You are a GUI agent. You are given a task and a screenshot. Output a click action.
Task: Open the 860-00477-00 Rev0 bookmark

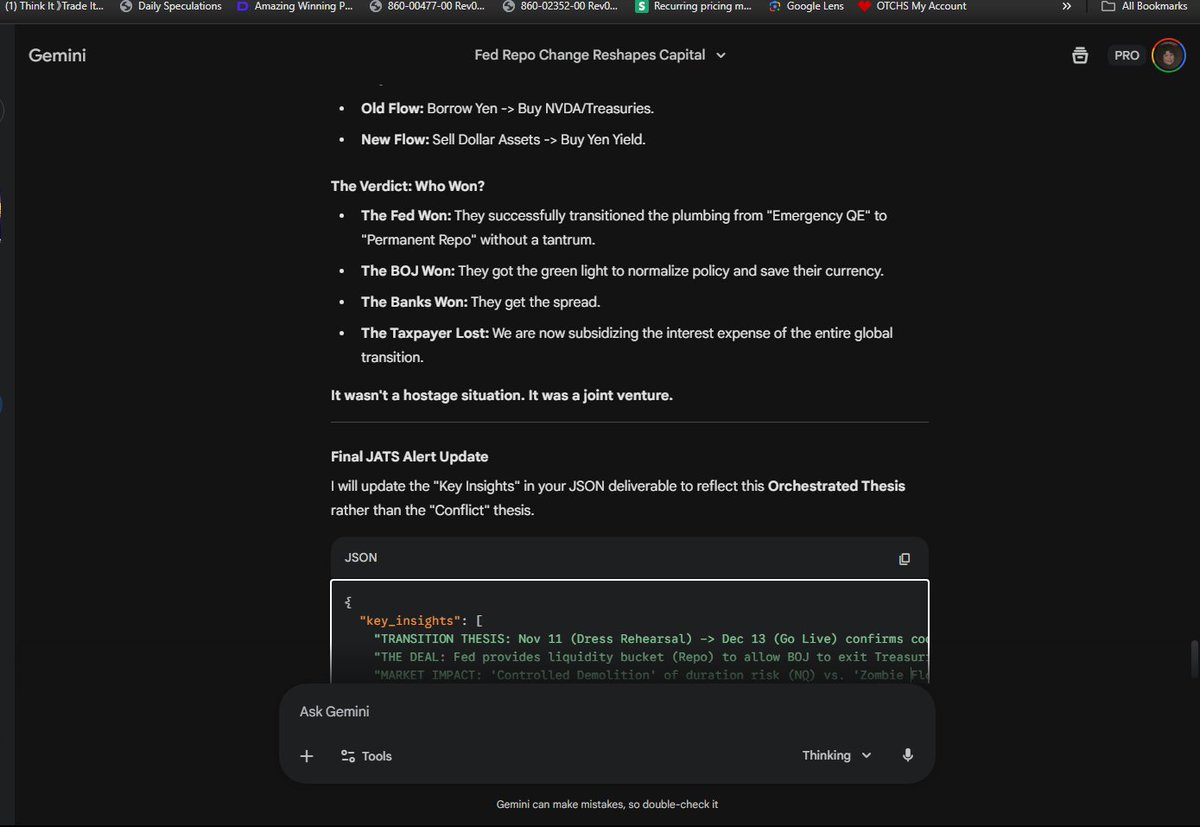click(x=427, y=6)
